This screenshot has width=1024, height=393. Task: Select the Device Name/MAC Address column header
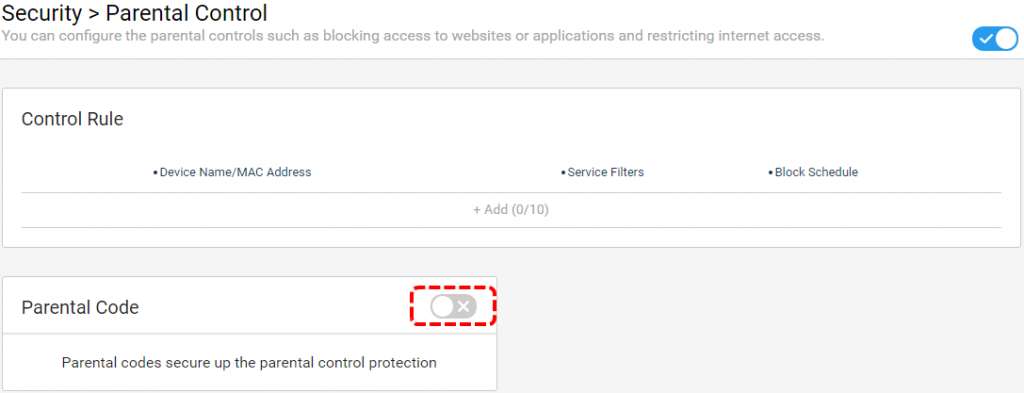236,172
